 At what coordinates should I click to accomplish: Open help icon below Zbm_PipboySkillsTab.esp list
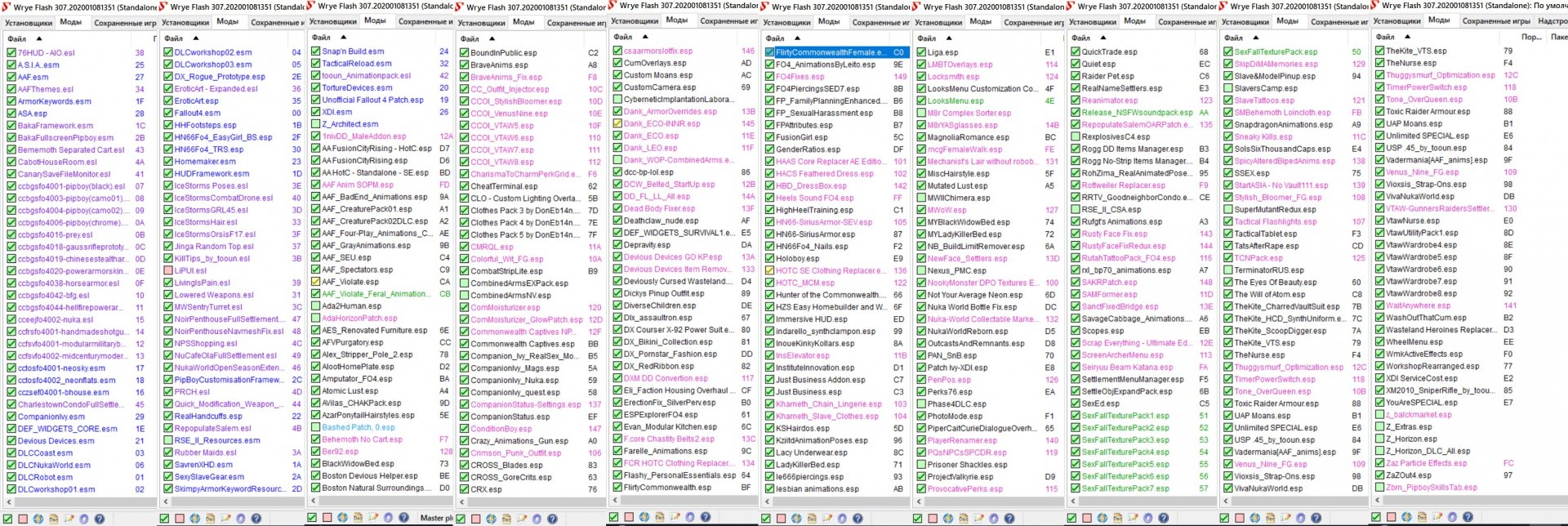tap(1466, 518)
